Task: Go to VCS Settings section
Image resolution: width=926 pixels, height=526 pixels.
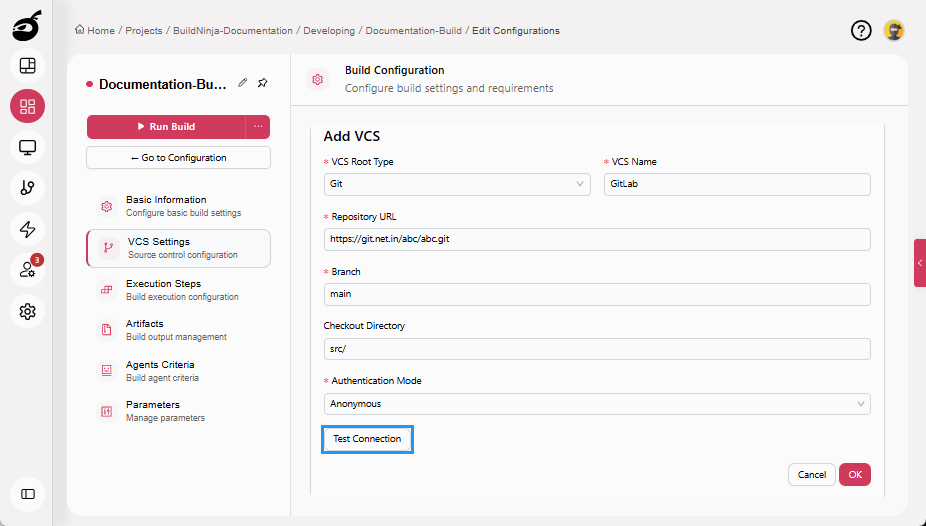Action: tap(178, 248)
